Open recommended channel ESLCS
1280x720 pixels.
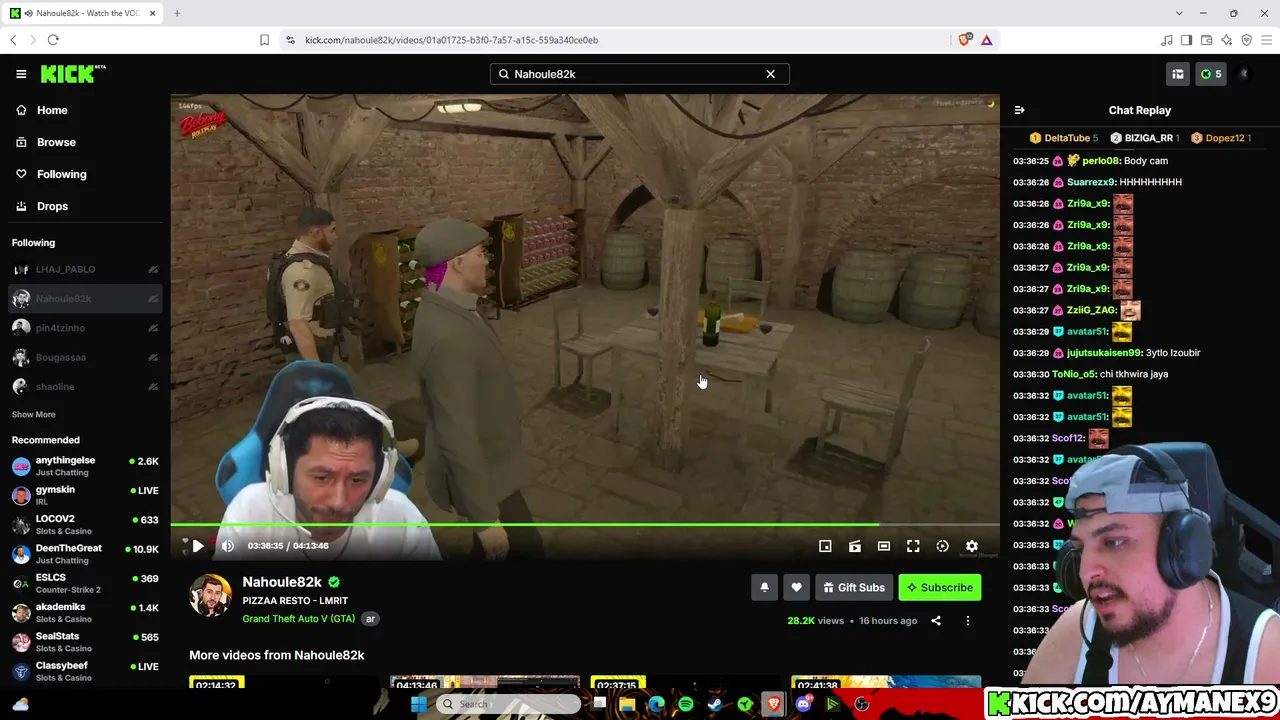pyautogui.click(x=85, y=583)
